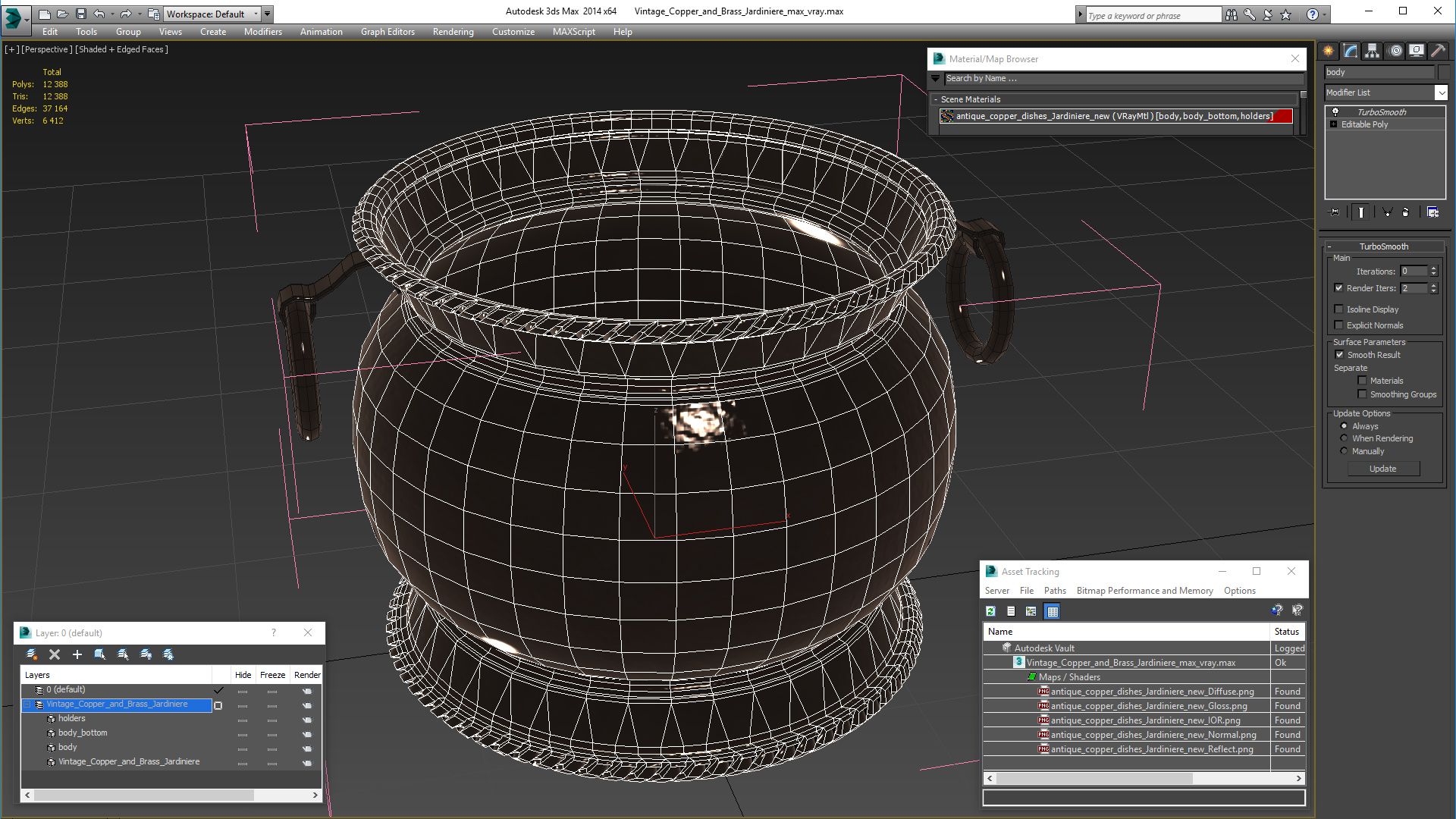Open the Modifiers menu
This screenshot has width=1456, height=819.
pos(263,32)
